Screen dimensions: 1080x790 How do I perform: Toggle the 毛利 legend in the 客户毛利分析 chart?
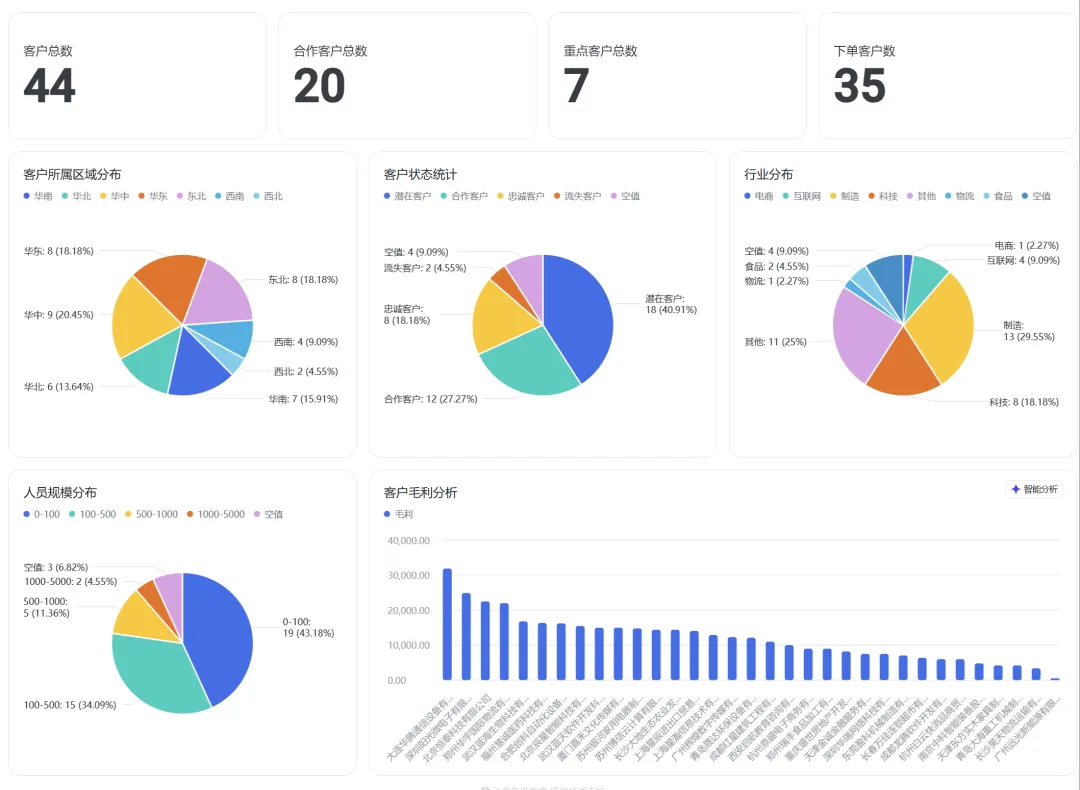[x=399, y=514]
